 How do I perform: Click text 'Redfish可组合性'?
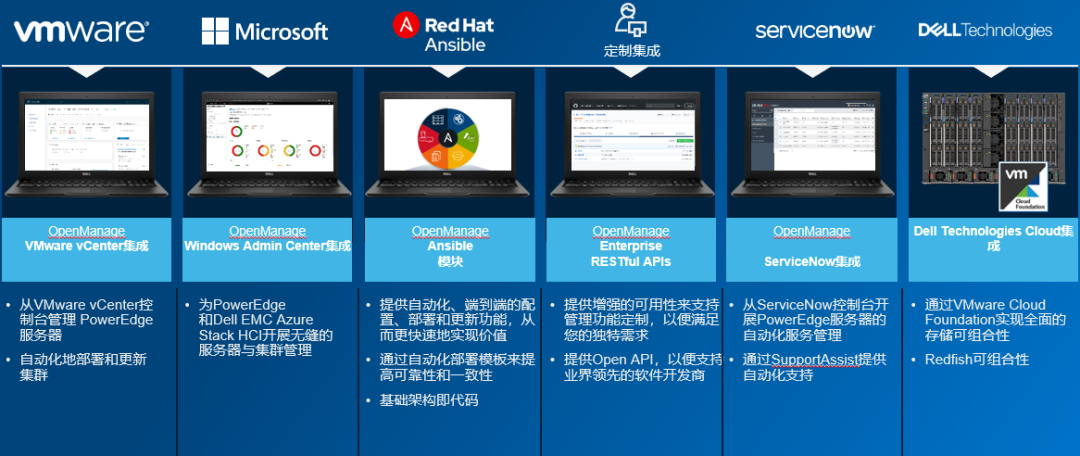pos(977,360)
